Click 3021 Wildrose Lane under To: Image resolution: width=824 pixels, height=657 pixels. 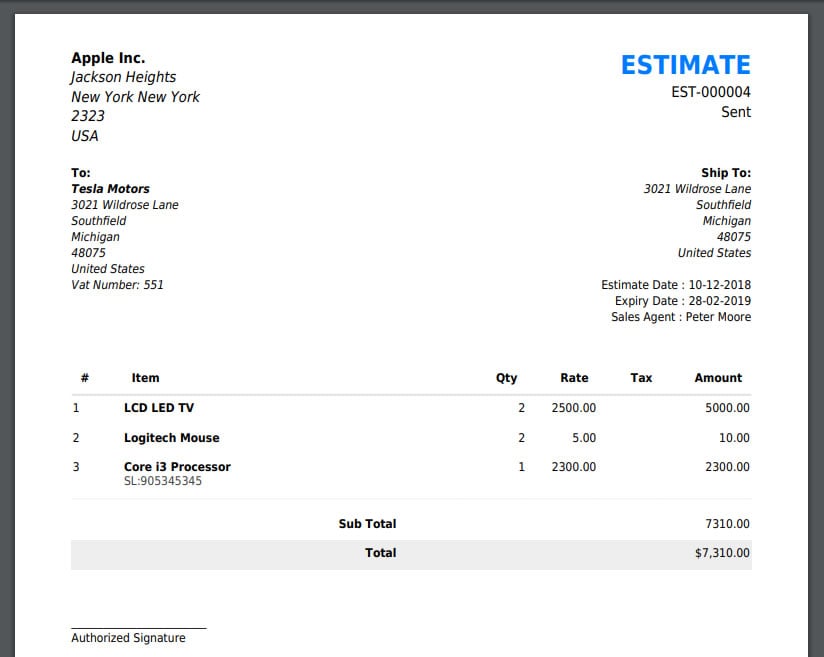125,205
